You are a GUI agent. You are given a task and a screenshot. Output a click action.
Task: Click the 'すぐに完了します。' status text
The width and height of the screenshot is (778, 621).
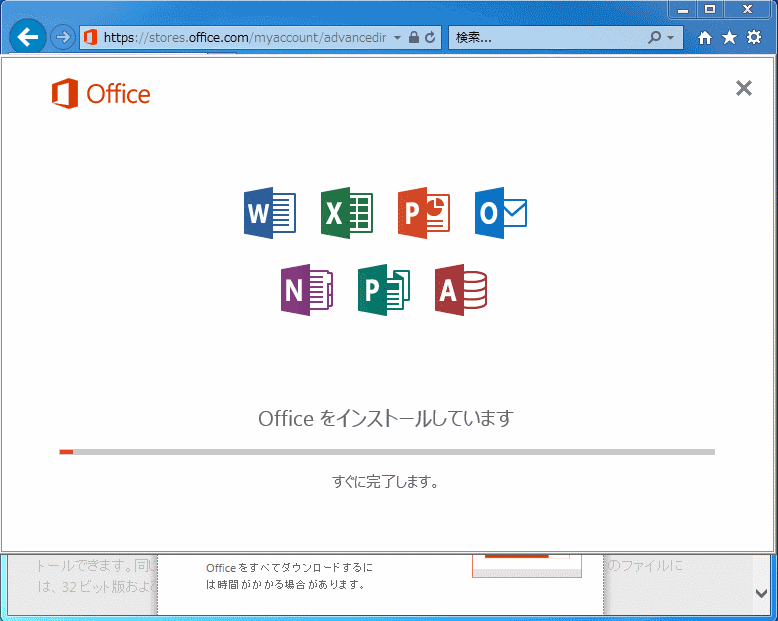(386, 481)
